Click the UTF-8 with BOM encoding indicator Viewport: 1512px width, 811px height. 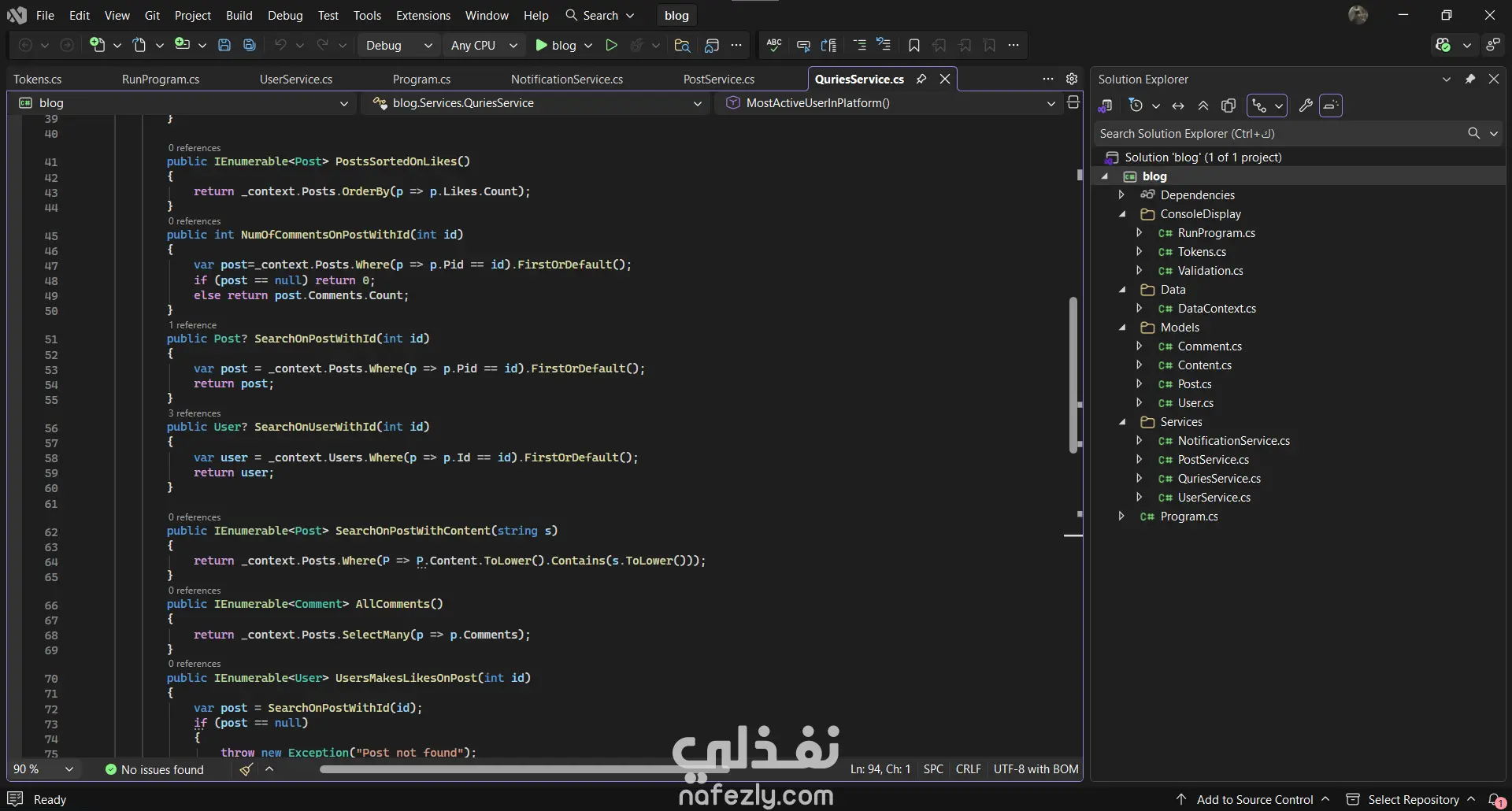[1036, 769]
